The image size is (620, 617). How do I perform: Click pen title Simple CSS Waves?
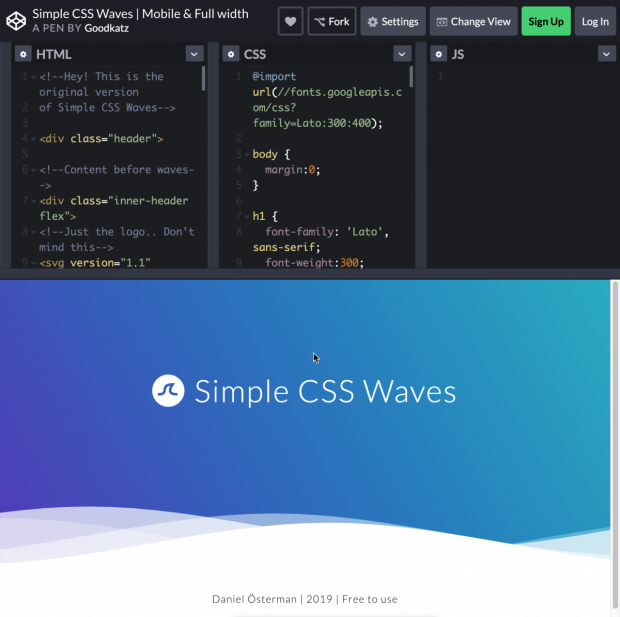coord(140,14)
